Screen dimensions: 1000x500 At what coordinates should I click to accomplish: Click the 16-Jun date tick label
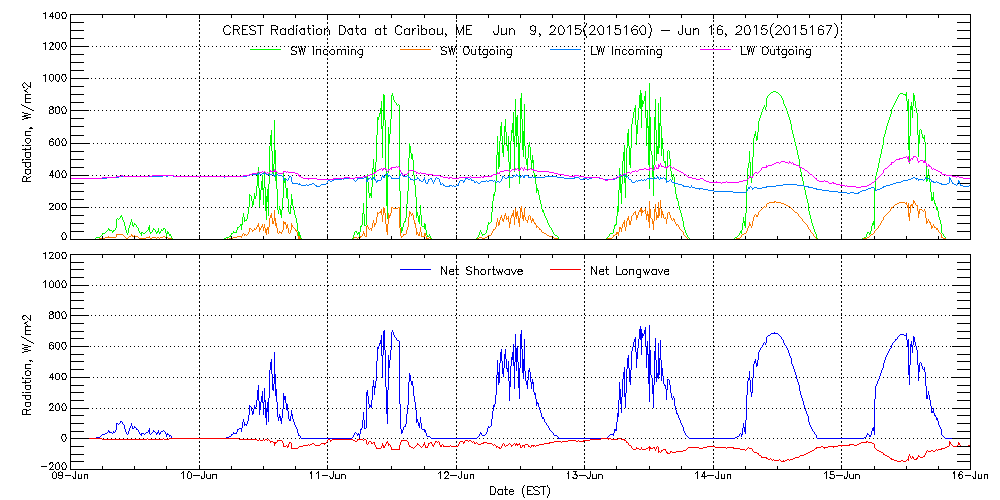point(969,477)
